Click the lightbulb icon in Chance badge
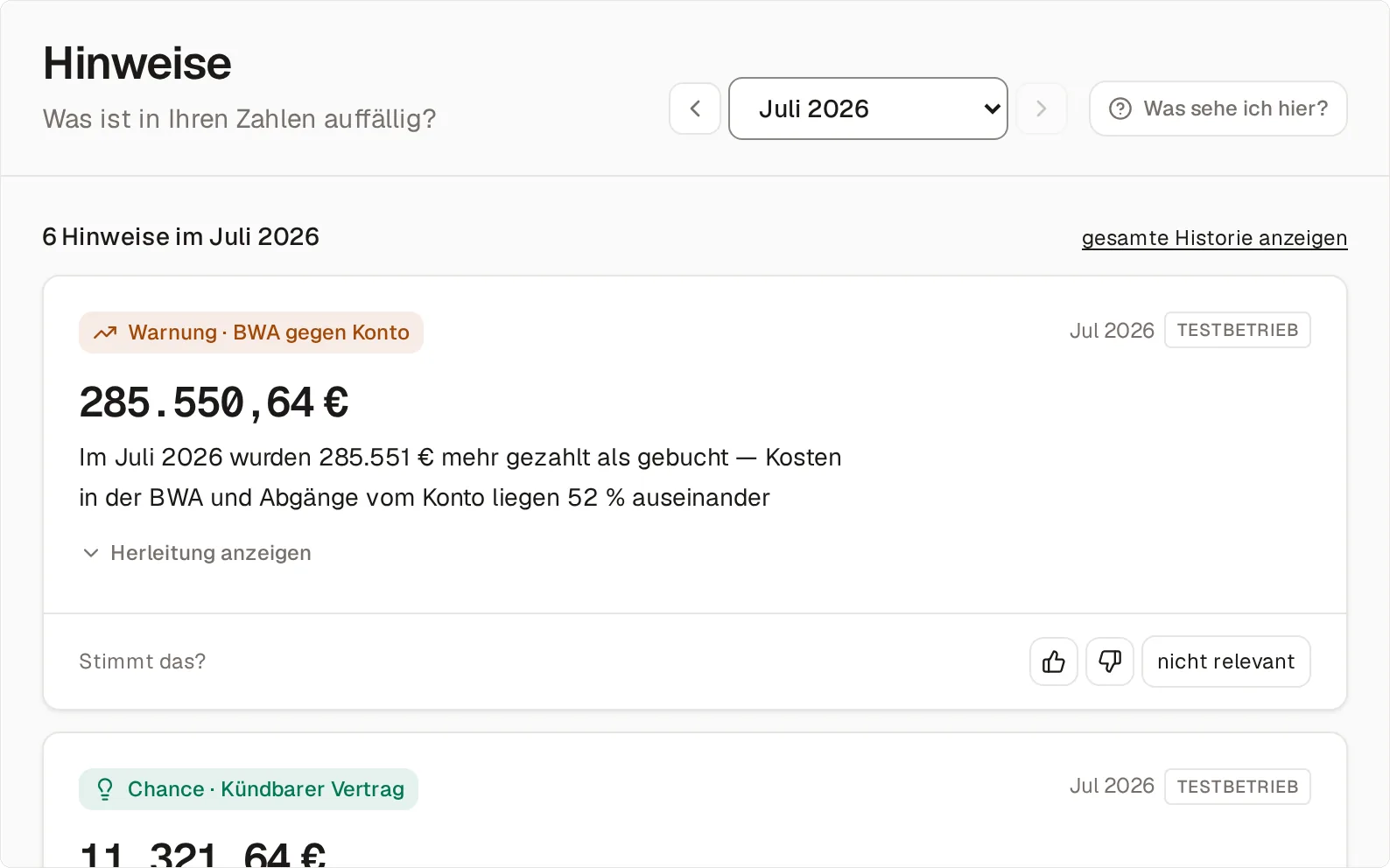The height and width of the screenshot is (868, 1390). point(105,789)
